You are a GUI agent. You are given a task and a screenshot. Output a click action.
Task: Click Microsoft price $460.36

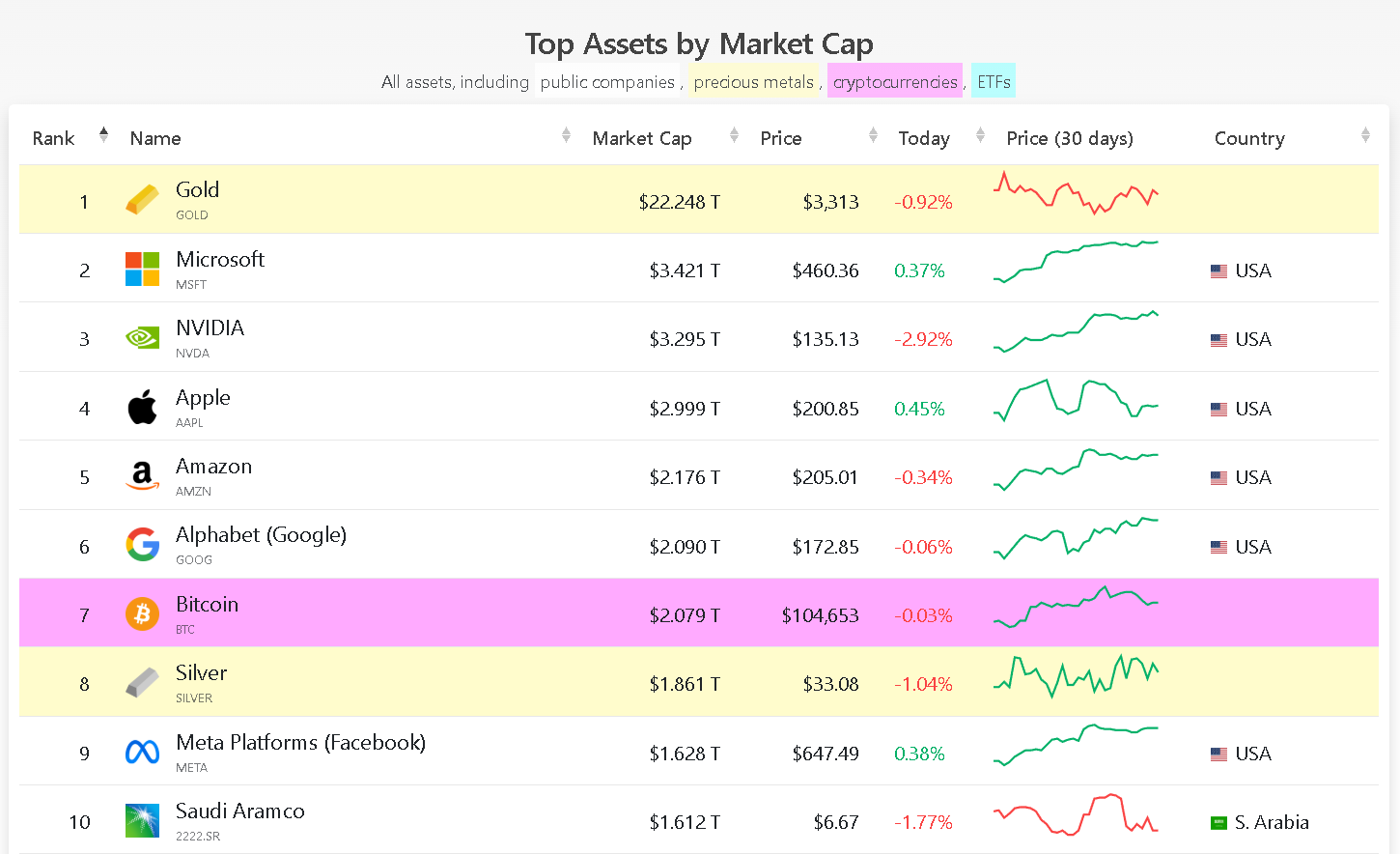[x=826, y=270]
